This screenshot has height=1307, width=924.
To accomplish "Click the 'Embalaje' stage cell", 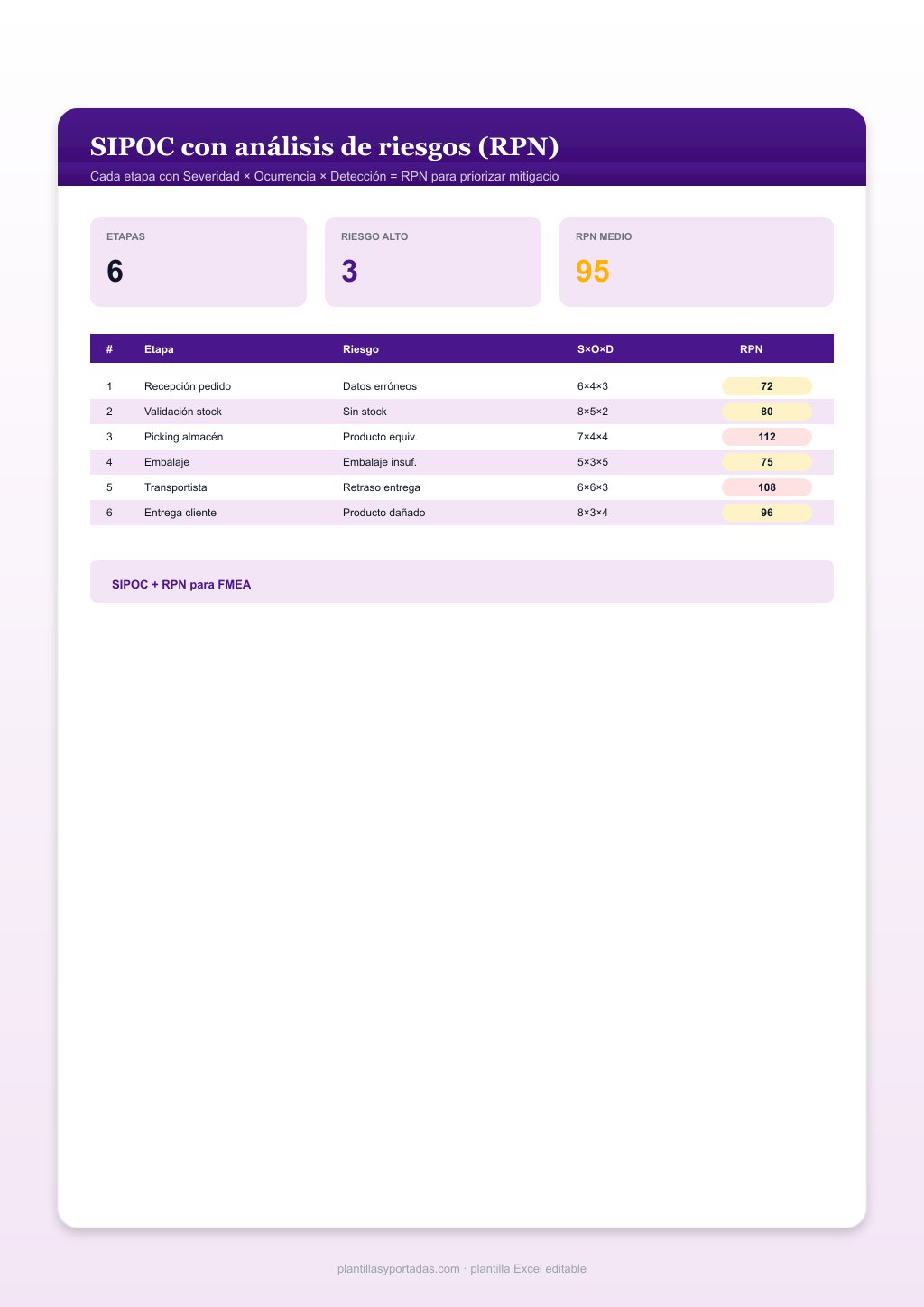I will click(167, 462).
